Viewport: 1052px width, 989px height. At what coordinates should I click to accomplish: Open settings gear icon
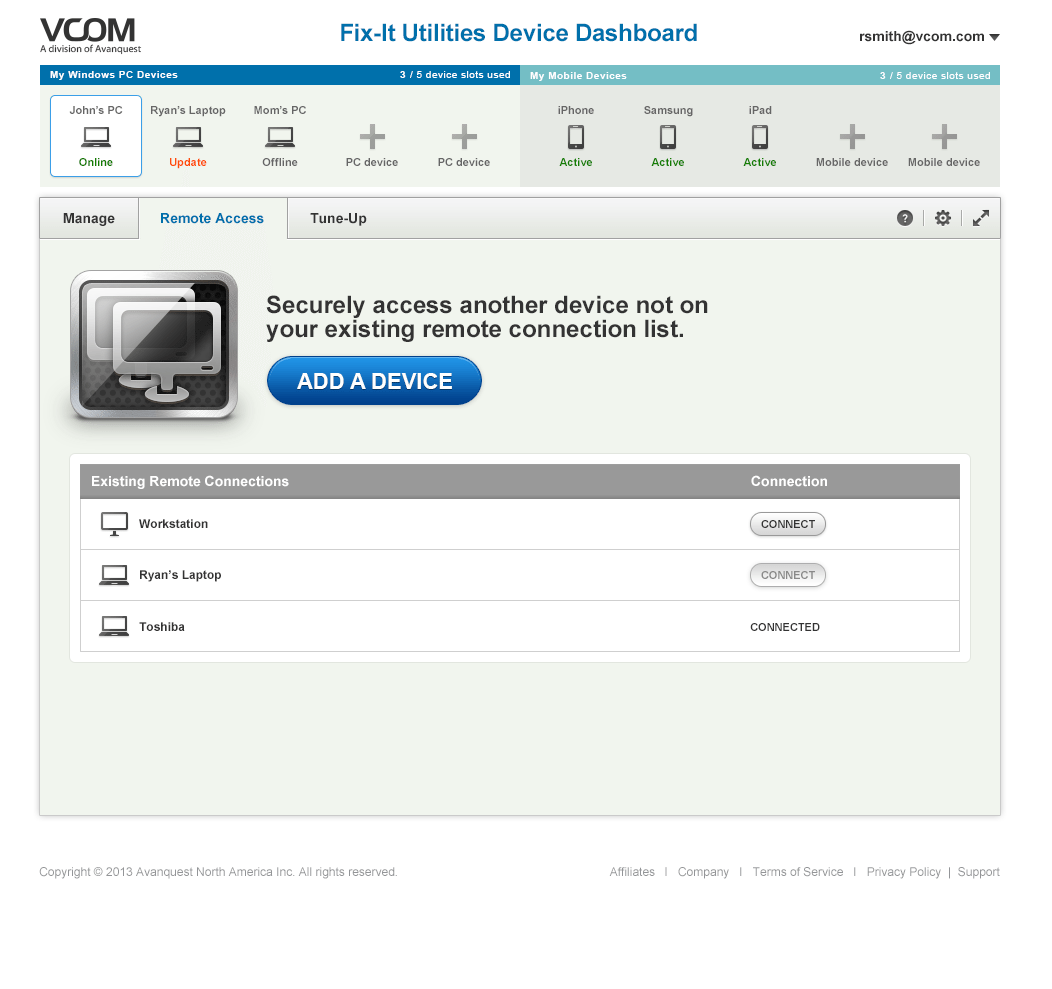coord(943,218)
